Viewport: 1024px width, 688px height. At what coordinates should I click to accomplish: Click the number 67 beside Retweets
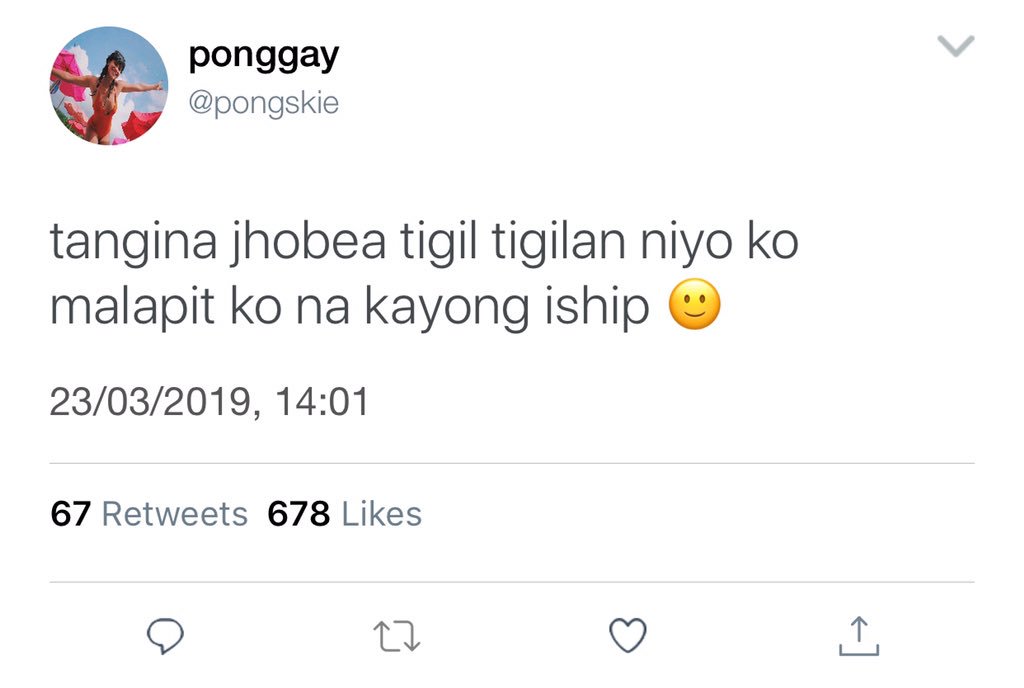tap(71, 514)
